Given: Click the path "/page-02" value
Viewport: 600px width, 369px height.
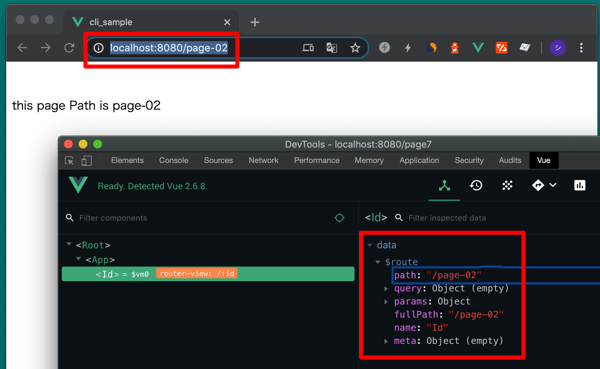Looking at the screenshot, I should pyautogui.click(x=454, y=275).
